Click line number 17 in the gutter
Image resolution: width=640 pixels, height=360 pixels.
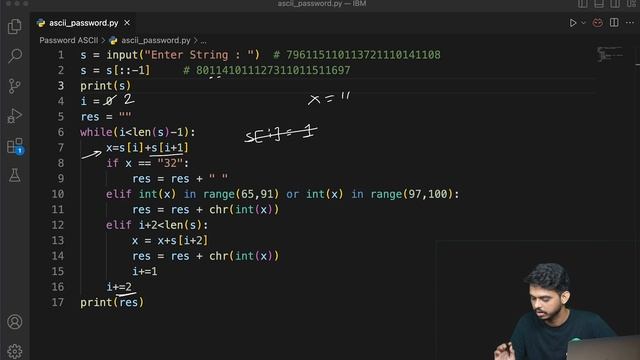coord(58,302)
